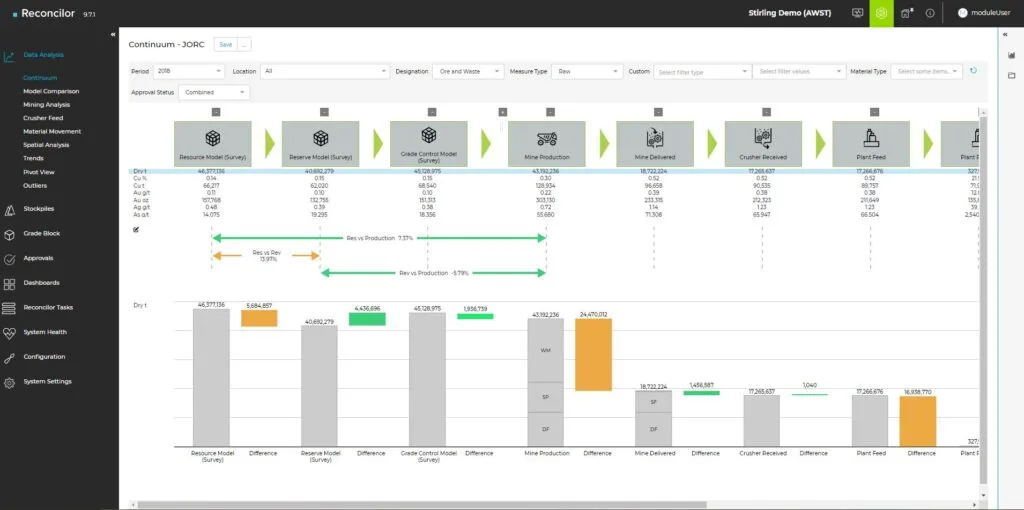
Task: Select the Crusher Received tile
Action: 763,144
